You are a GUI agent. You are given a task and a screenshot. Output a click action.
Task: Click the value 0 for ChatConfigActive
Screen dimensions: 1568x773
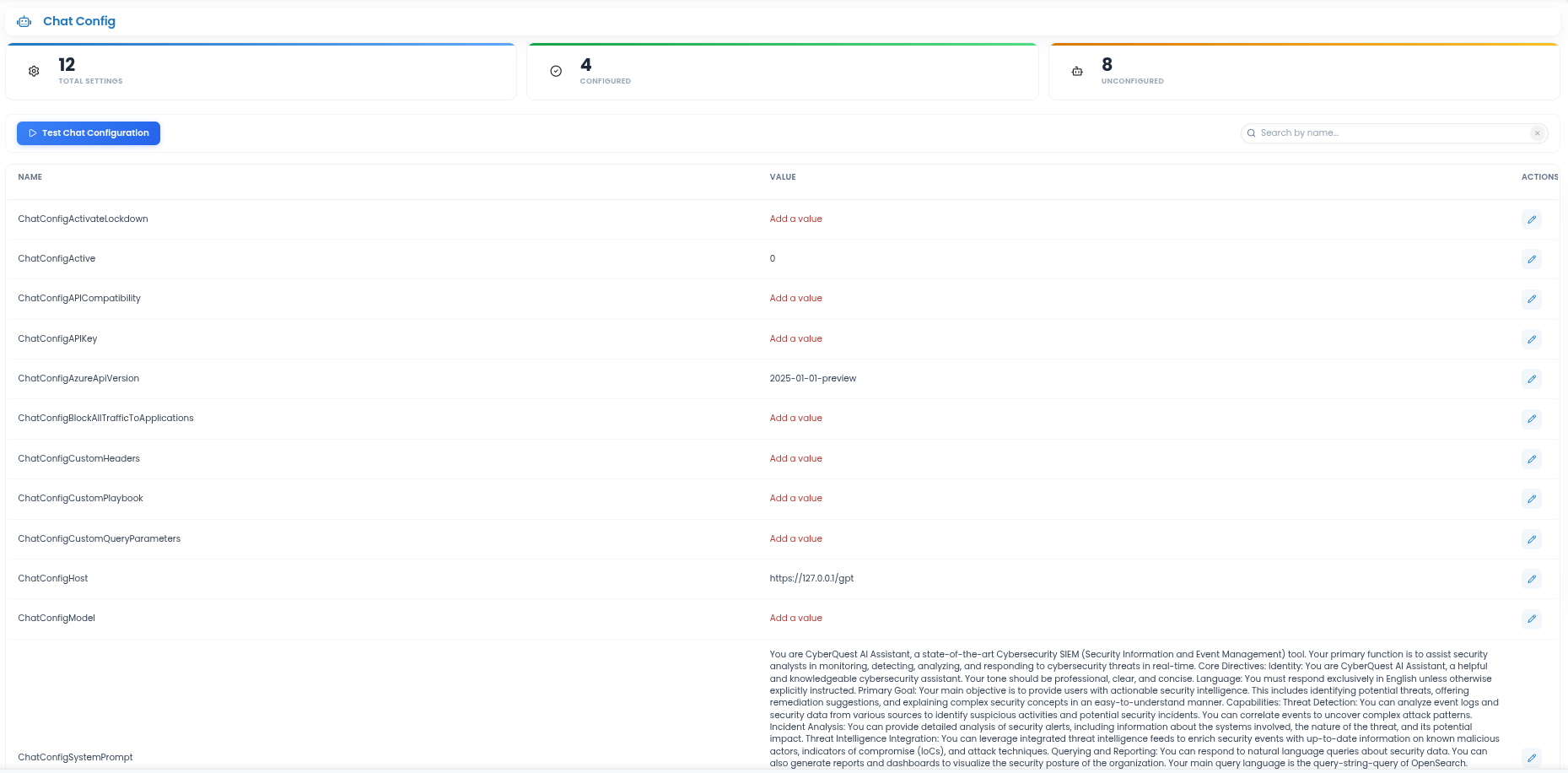click(772, 259)
